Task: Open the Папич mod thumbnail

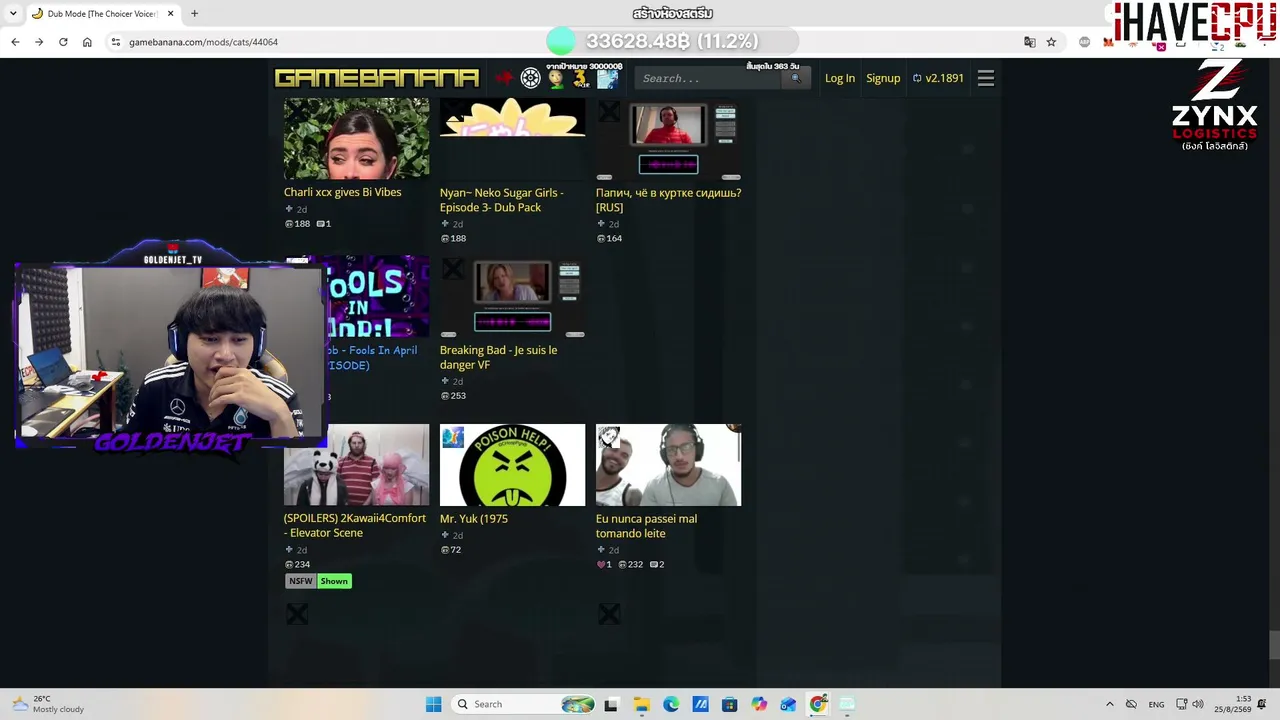Action: pos(668,138)
